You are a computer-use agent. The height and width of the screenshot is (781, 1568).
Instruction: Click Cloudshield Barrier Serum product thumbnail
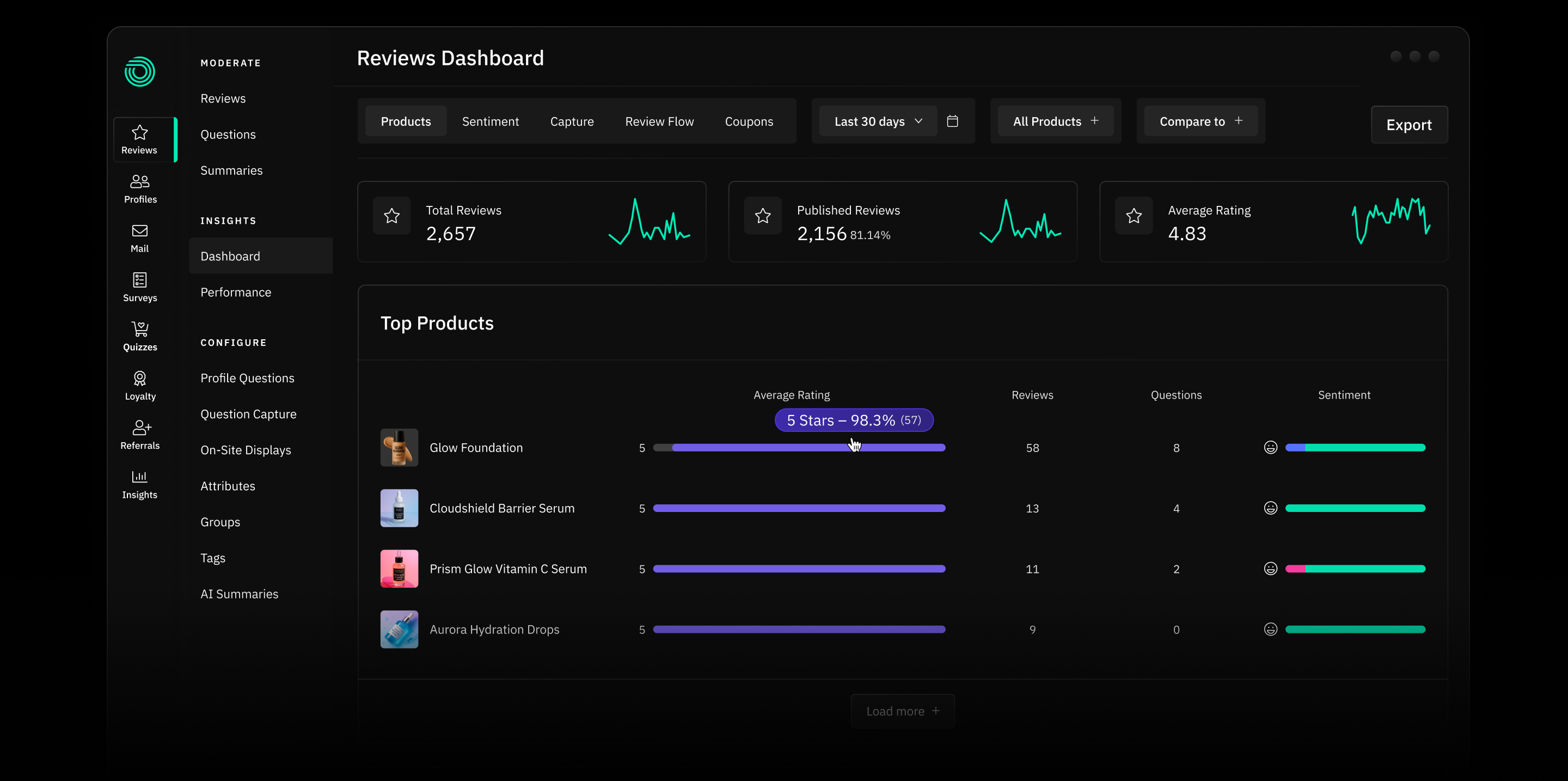click(x=399, y=508)
